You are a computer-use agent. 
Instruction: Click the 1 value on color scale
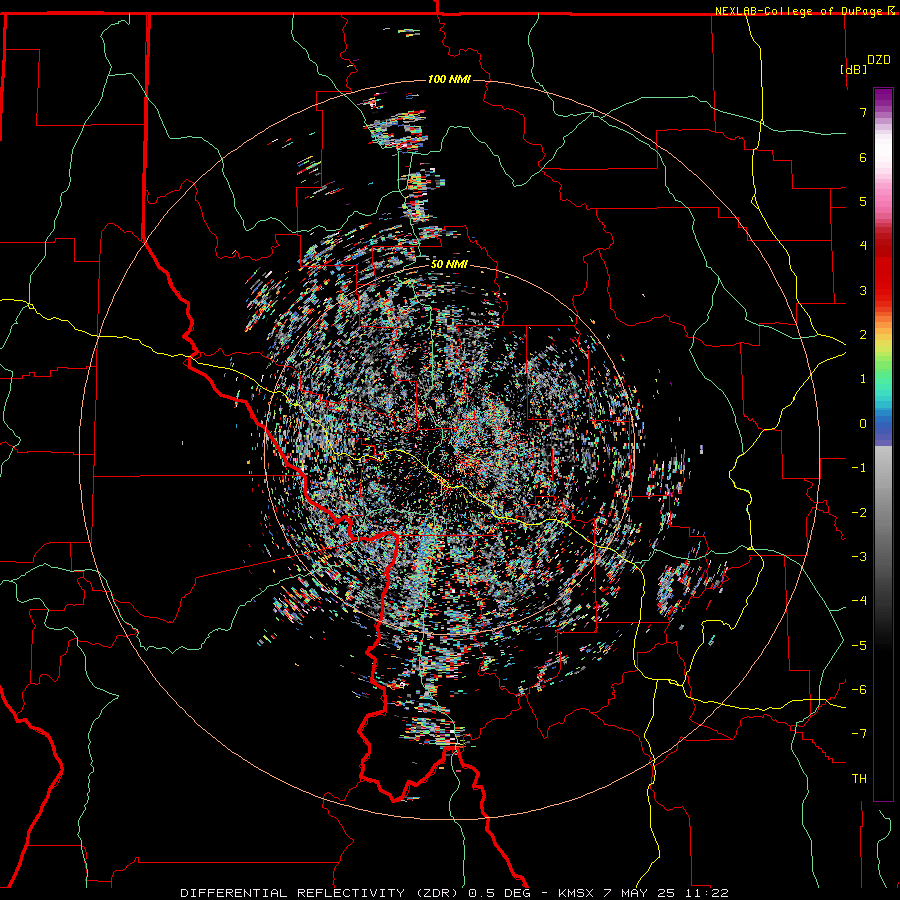[863, 379]
